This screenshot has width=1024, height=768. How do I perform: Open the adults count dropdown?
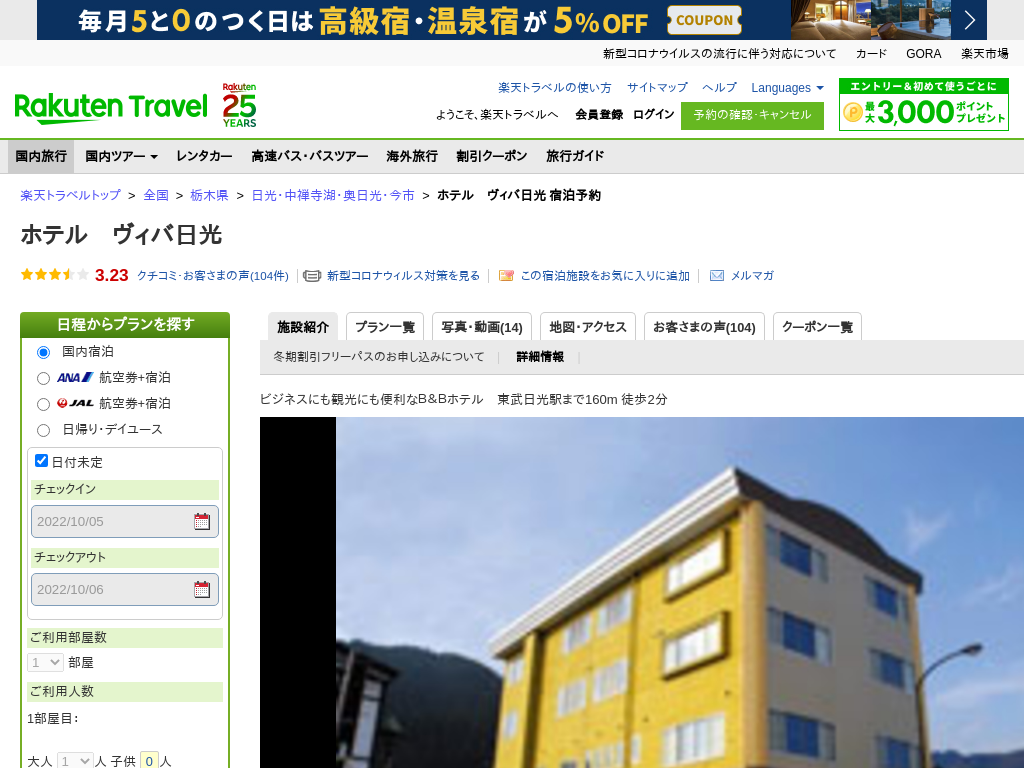75,761
